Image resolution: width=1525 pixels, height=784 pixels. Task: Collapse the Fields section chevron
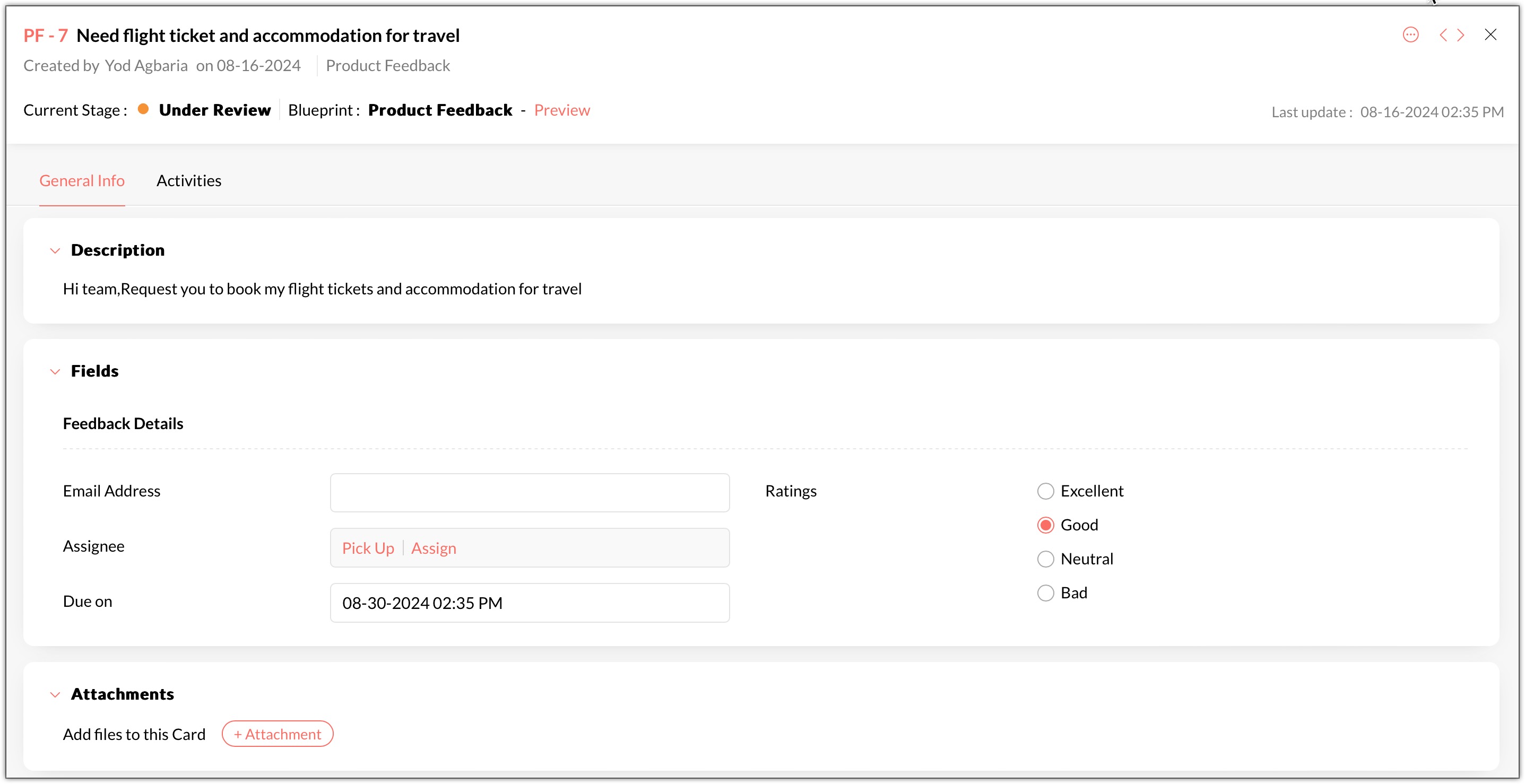click(x=55, y=372)
